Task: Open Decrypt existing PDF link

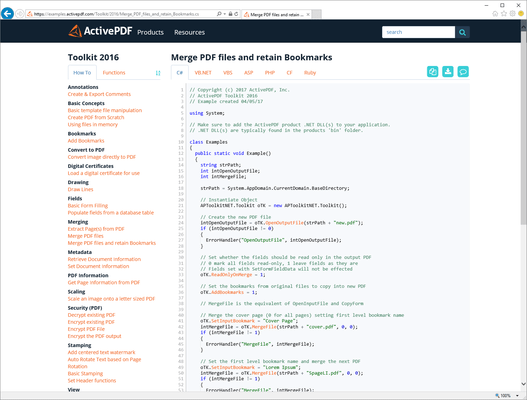Action: pyautogui.click(x=91, y=315)
